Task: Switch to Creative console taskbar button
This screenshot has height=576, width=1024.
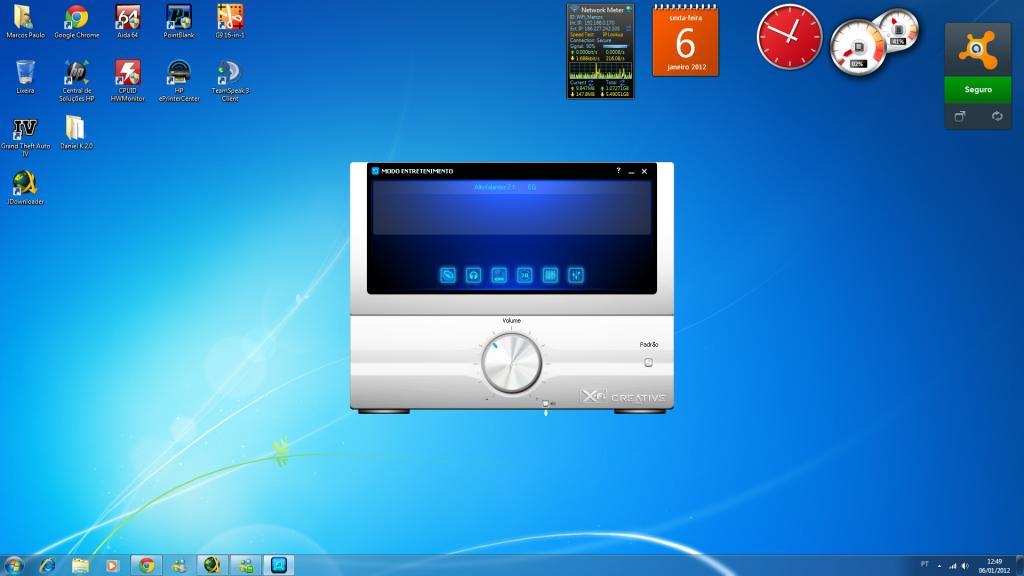Action: [279, 566]
